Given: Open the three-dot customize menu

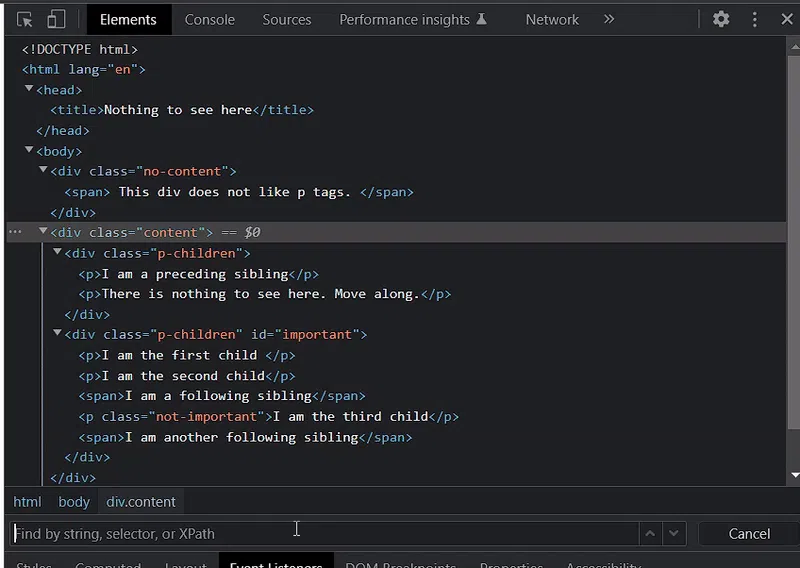Looking at the screenshot, I should click(755, 19).
